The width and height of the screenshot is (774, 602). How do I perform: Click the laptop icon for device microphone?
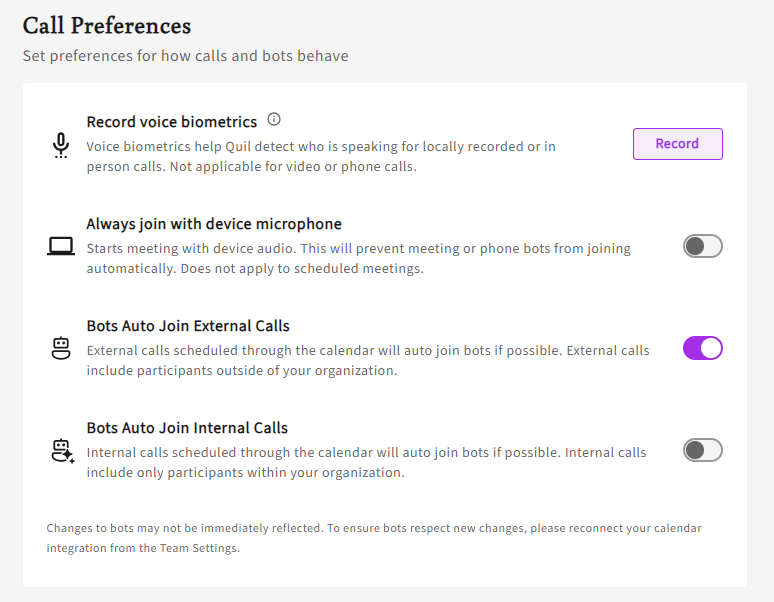pos(61,246)
